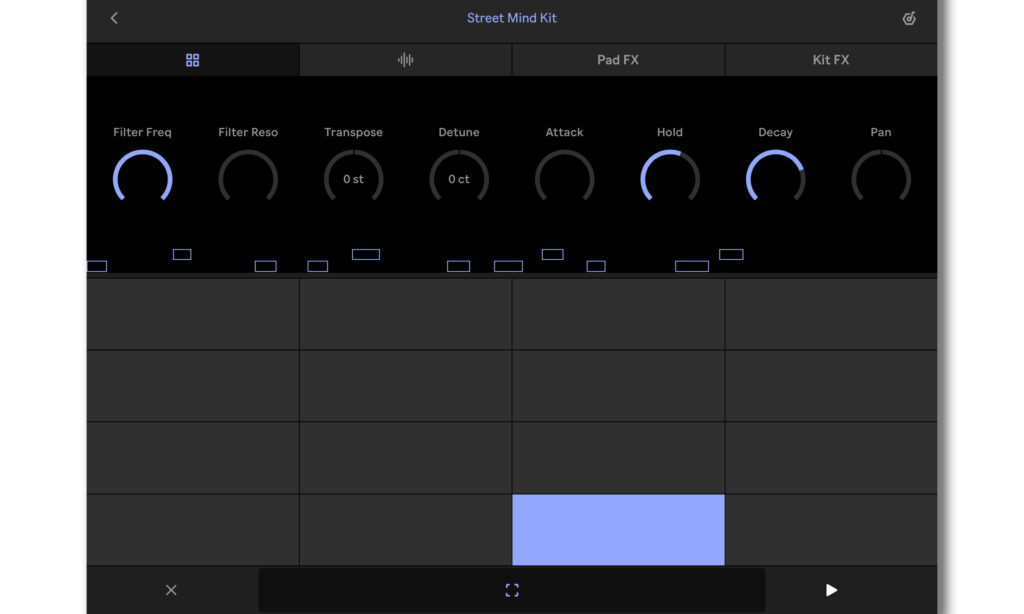The width and height of the screenshot is (1024, 614).
Task: Click the Detune knob showing 0 ct
Action: (459, 177)
